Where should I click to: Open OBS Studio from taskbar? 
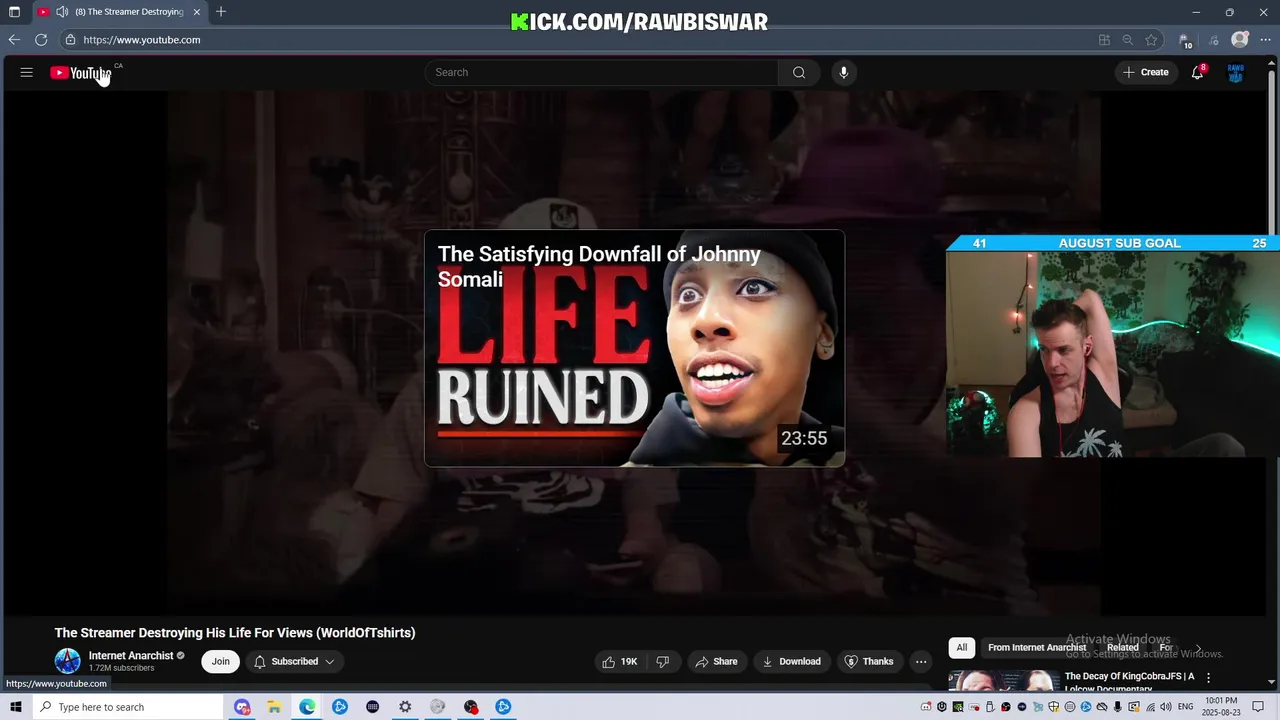[x=471, y=707]
